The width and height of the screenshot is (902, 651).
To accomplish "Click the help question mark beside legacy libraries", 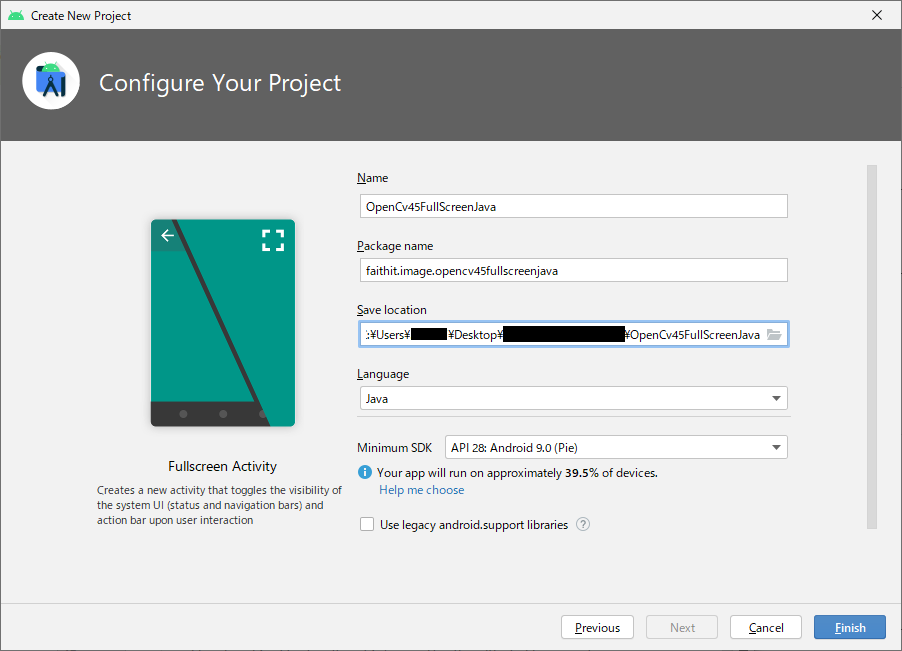I will tap(583, 524).
